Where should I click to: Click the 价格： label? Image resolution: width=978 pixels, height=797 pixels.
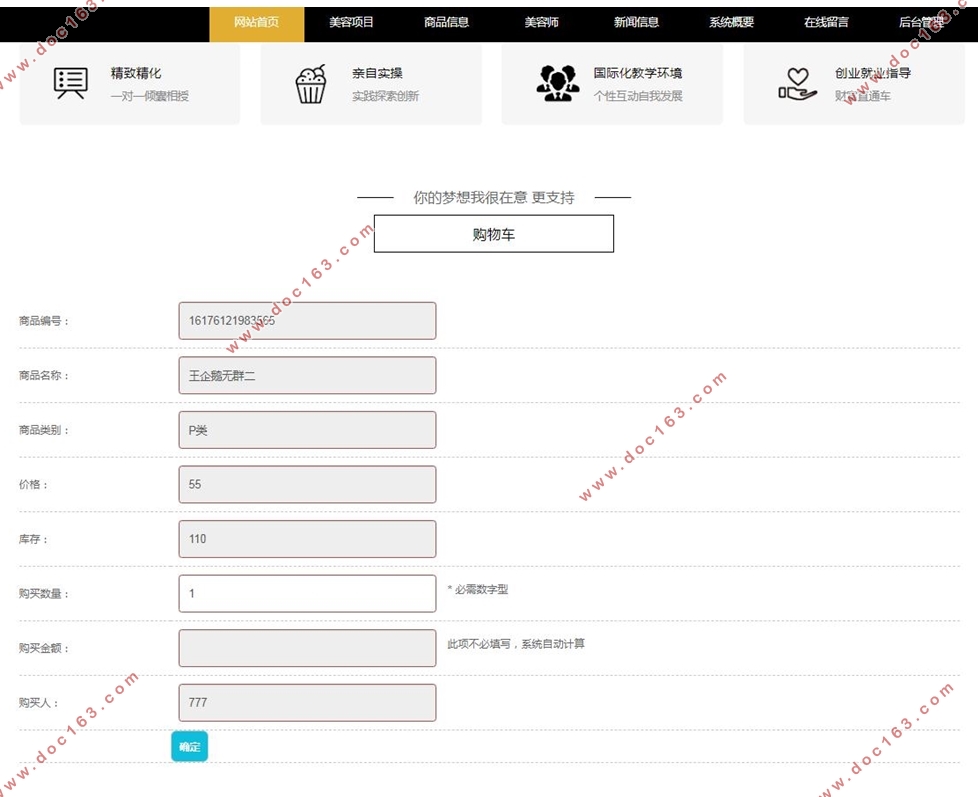(33, 485)
